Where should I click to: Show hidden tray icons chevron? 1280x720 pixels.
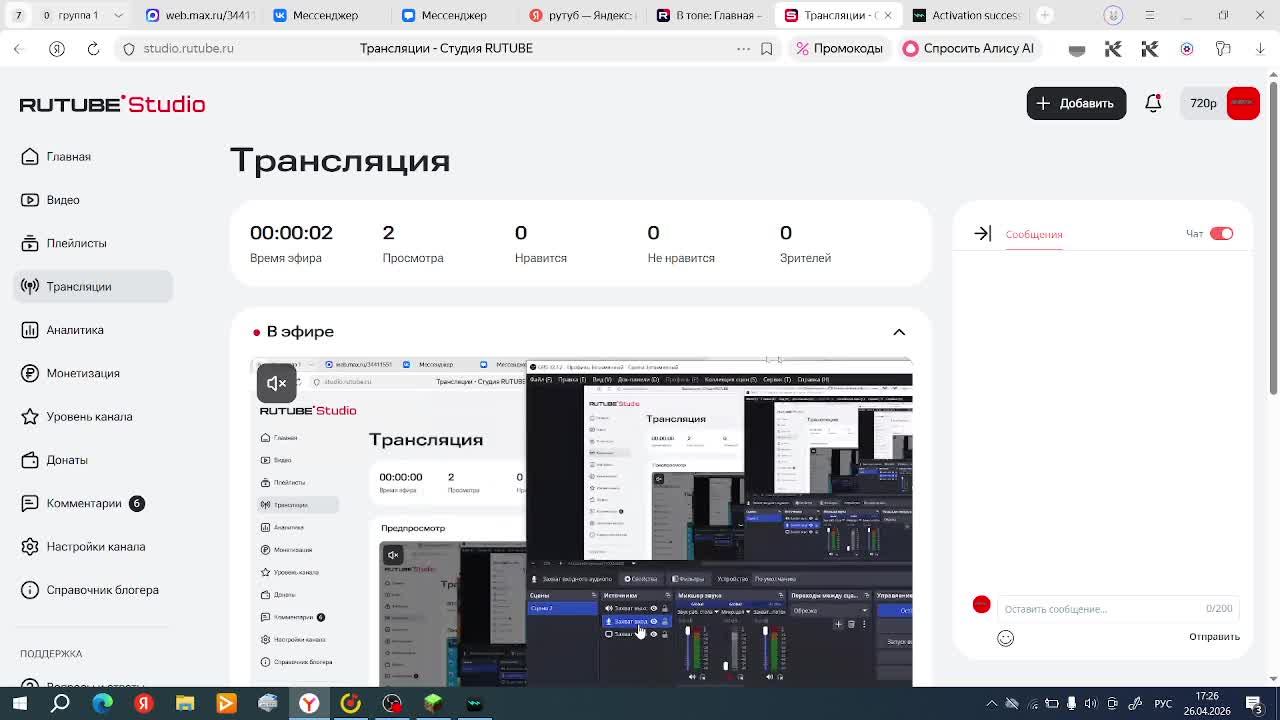991,703
